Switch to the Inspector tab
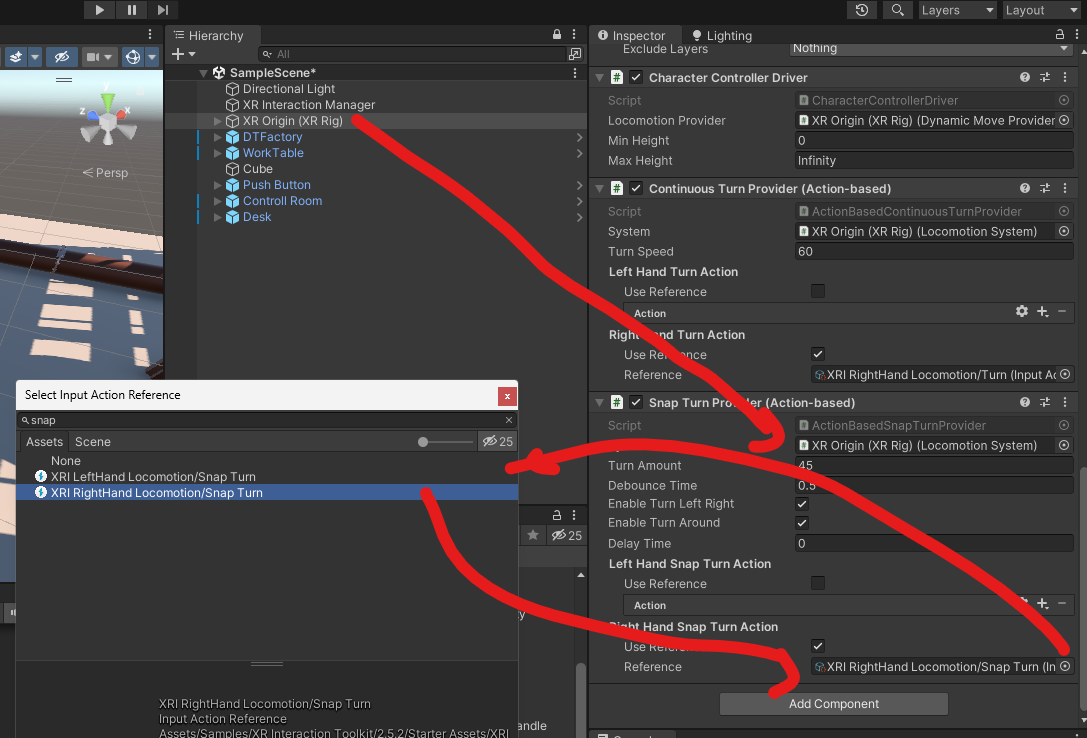The height and width of the screenshot is (738, 1087). coord(631,35)
